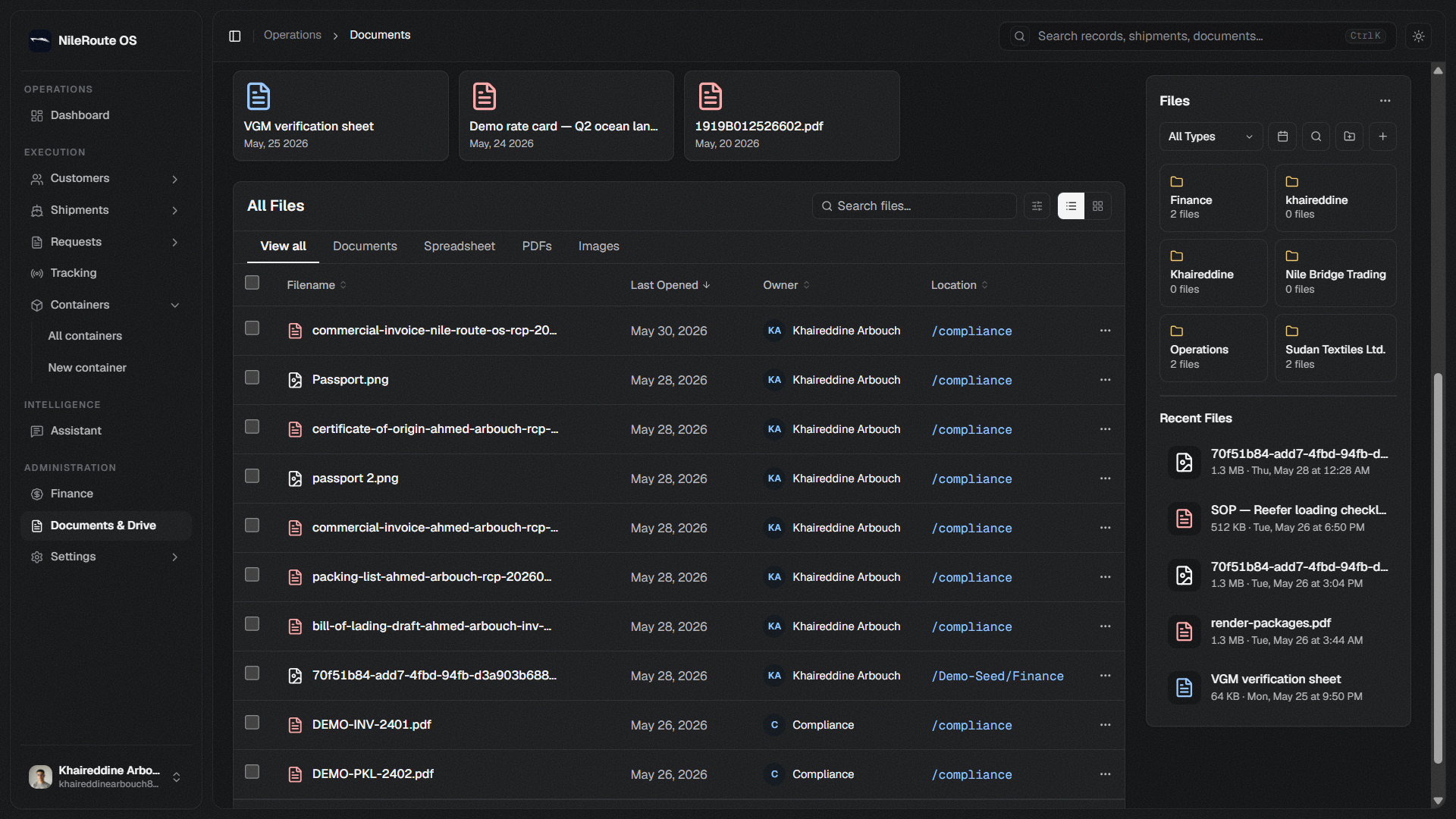Click the Dashboard icon in the sidebar
This screenshot has width=1456, height=819.
[36, 116]
